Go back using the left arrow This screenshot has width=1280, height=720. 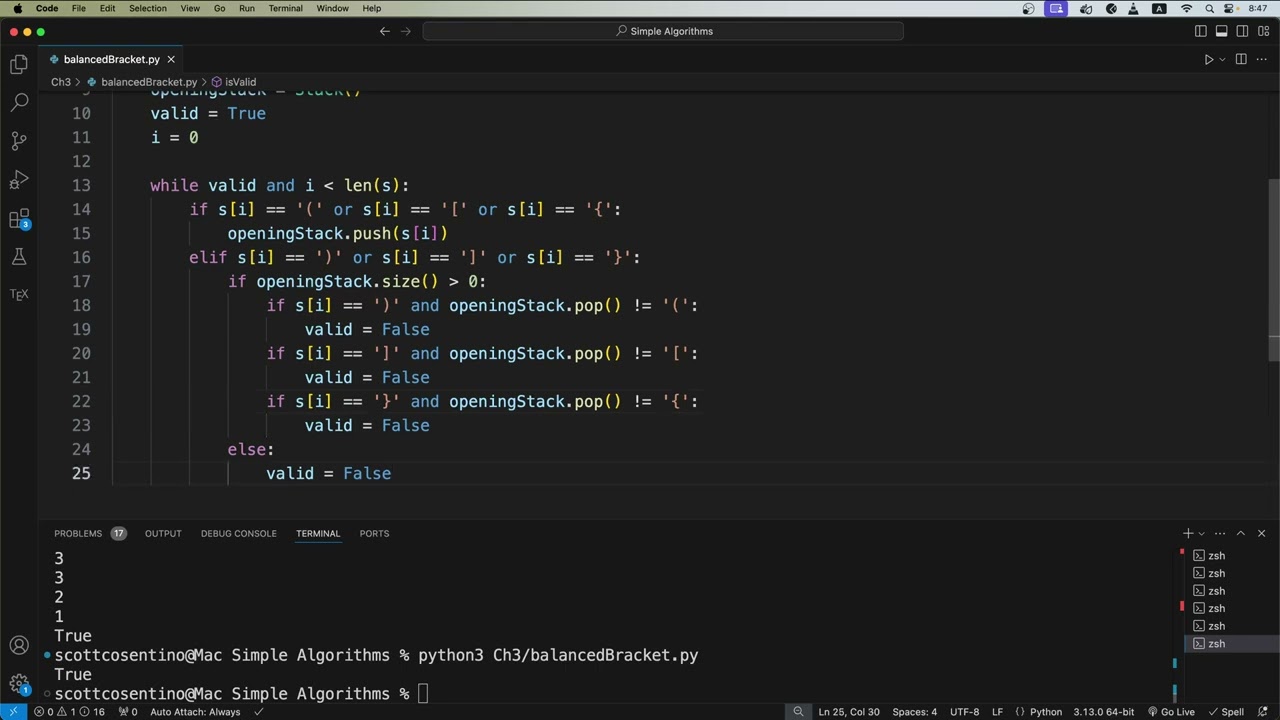click(x=385, y=31)
